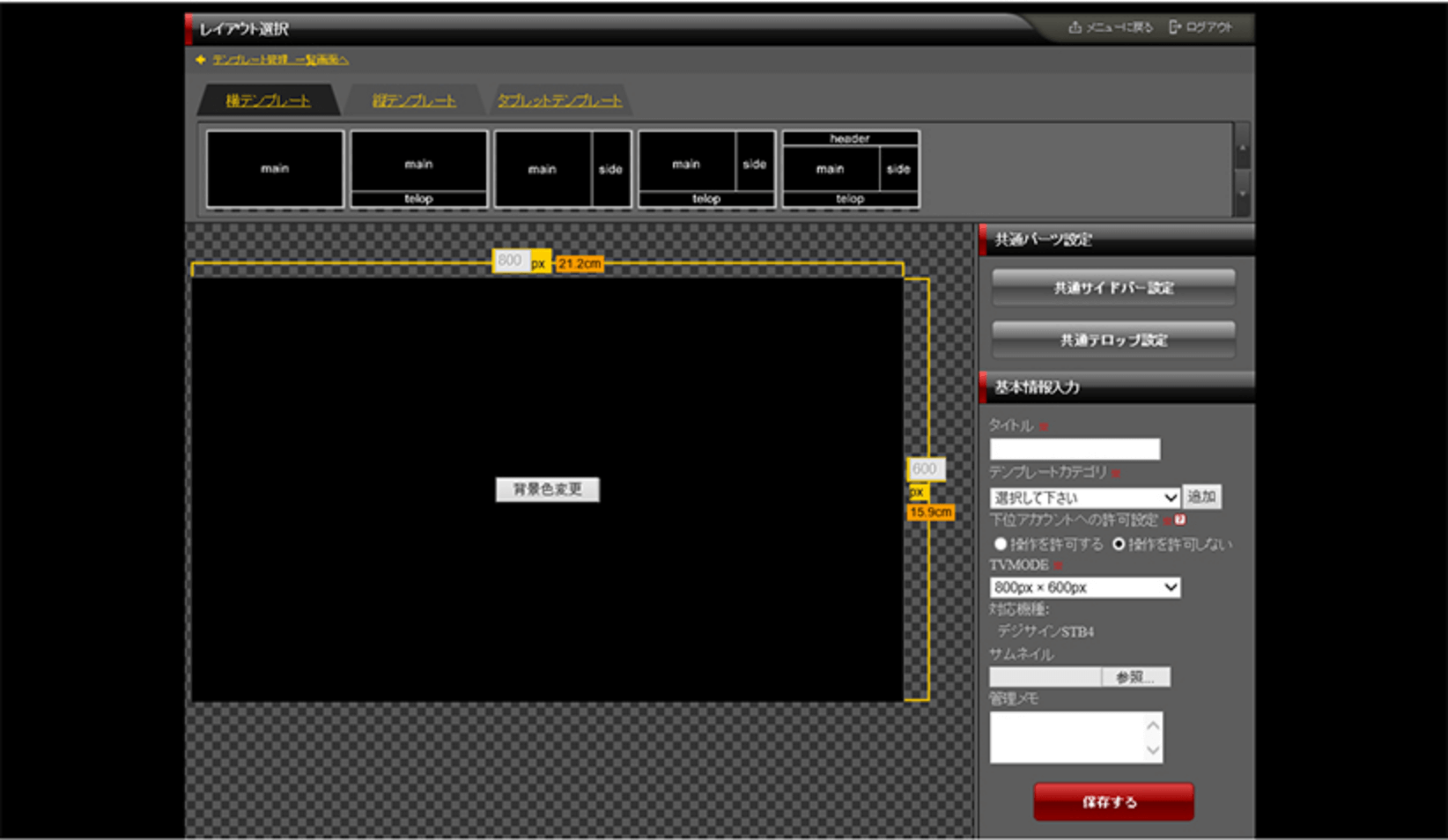Choose the main with telop layout

pos(418,169)
